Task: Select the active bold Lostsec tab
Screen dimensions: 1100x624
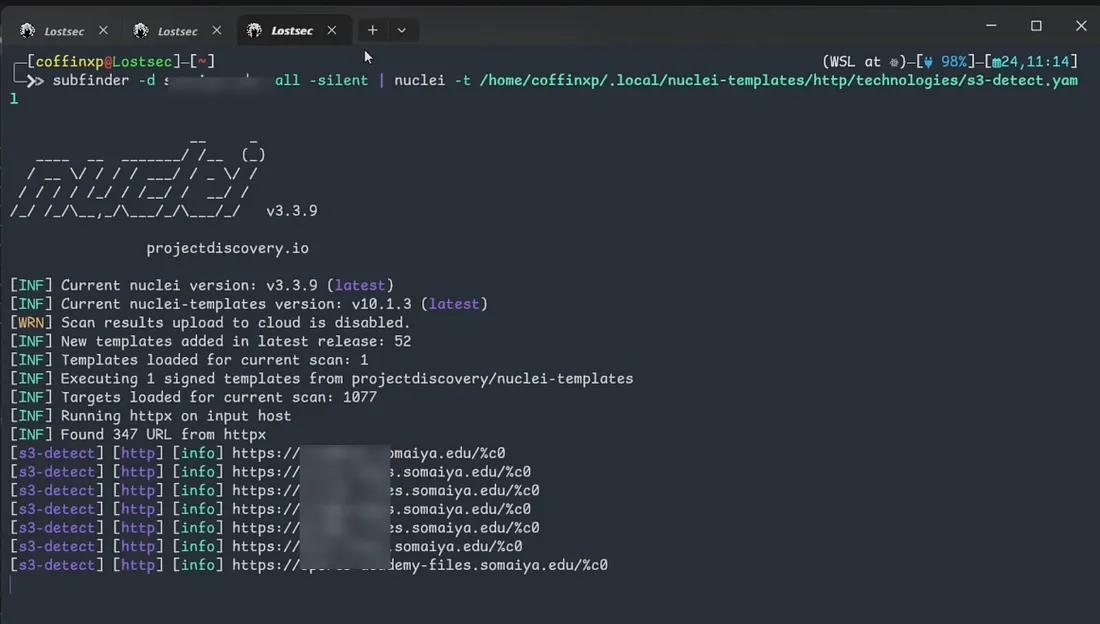Action: pos(281,31)
